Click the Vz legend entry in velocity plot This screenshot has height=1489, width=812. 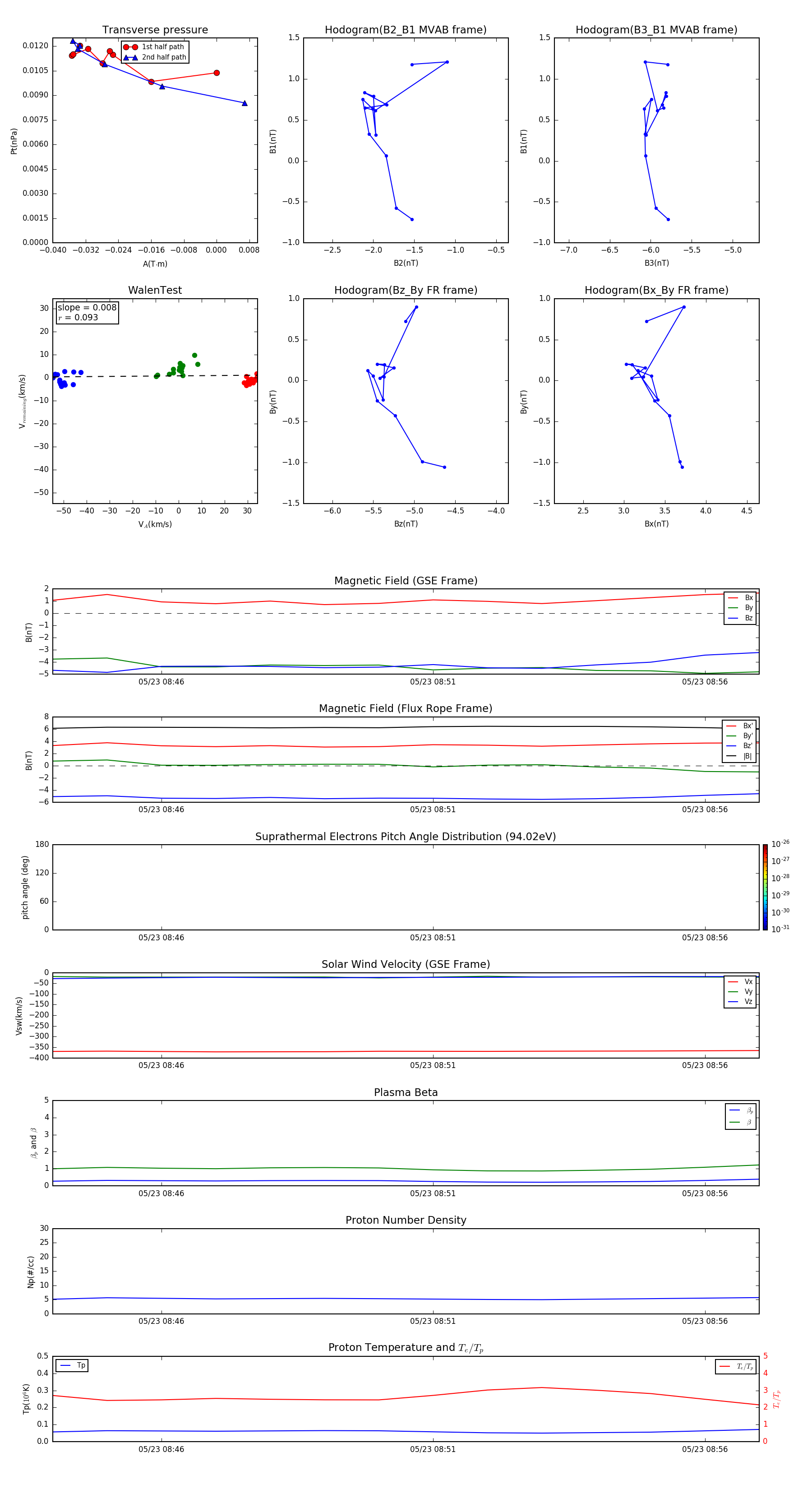(x=740, y=1002)
